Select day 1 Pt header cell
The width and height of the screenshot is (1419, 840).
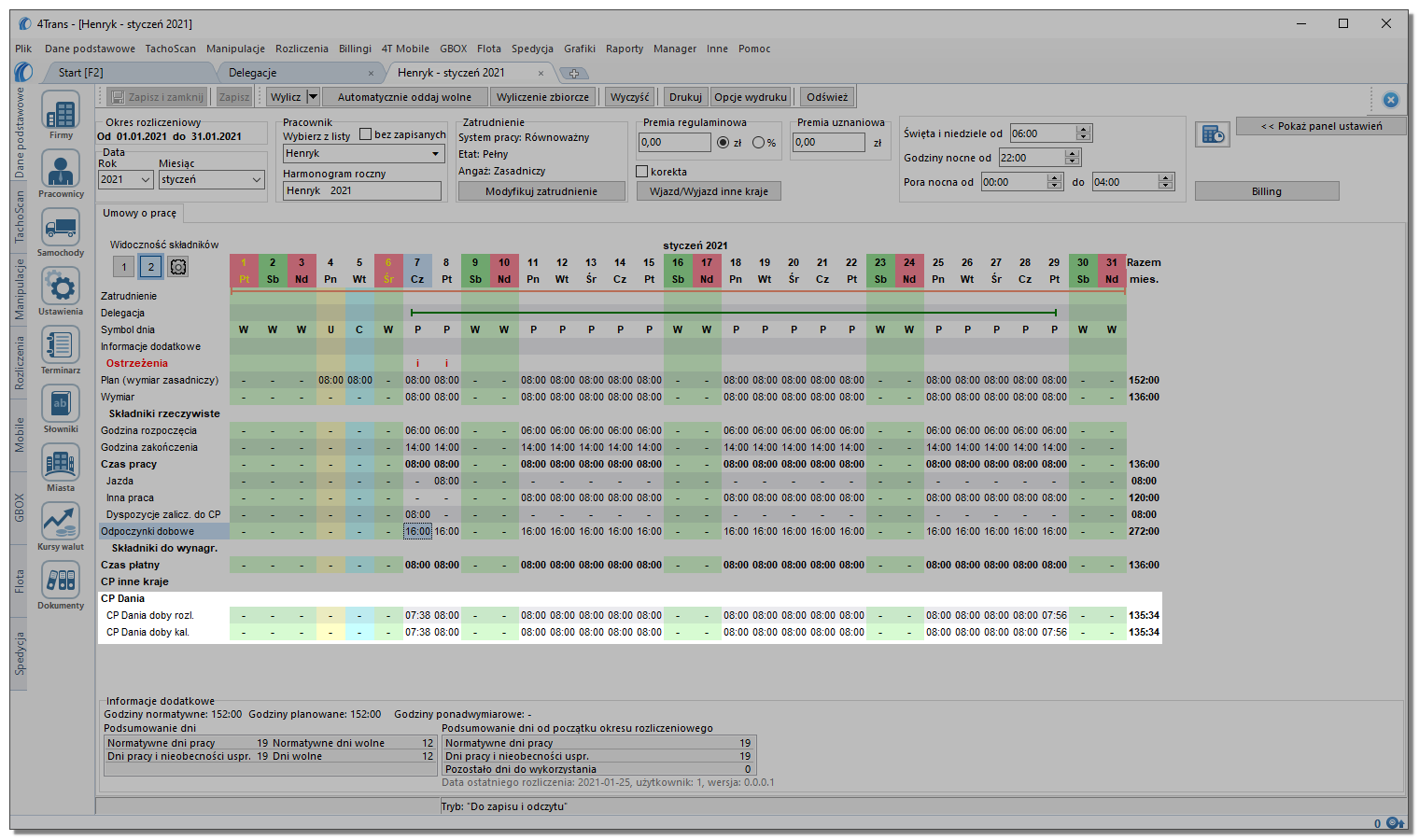point(244,271)
